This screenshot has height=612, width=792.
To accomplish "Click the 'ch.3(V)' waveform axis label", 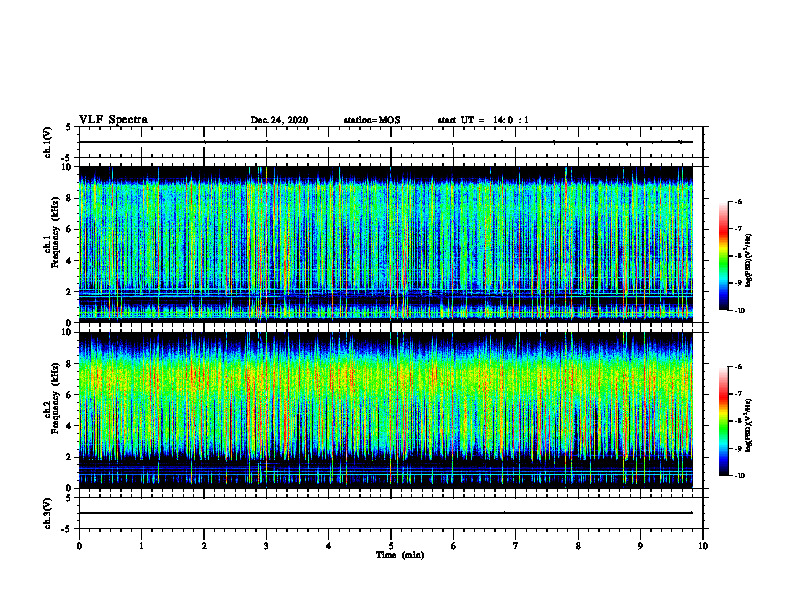I will (x=47, y=513).
